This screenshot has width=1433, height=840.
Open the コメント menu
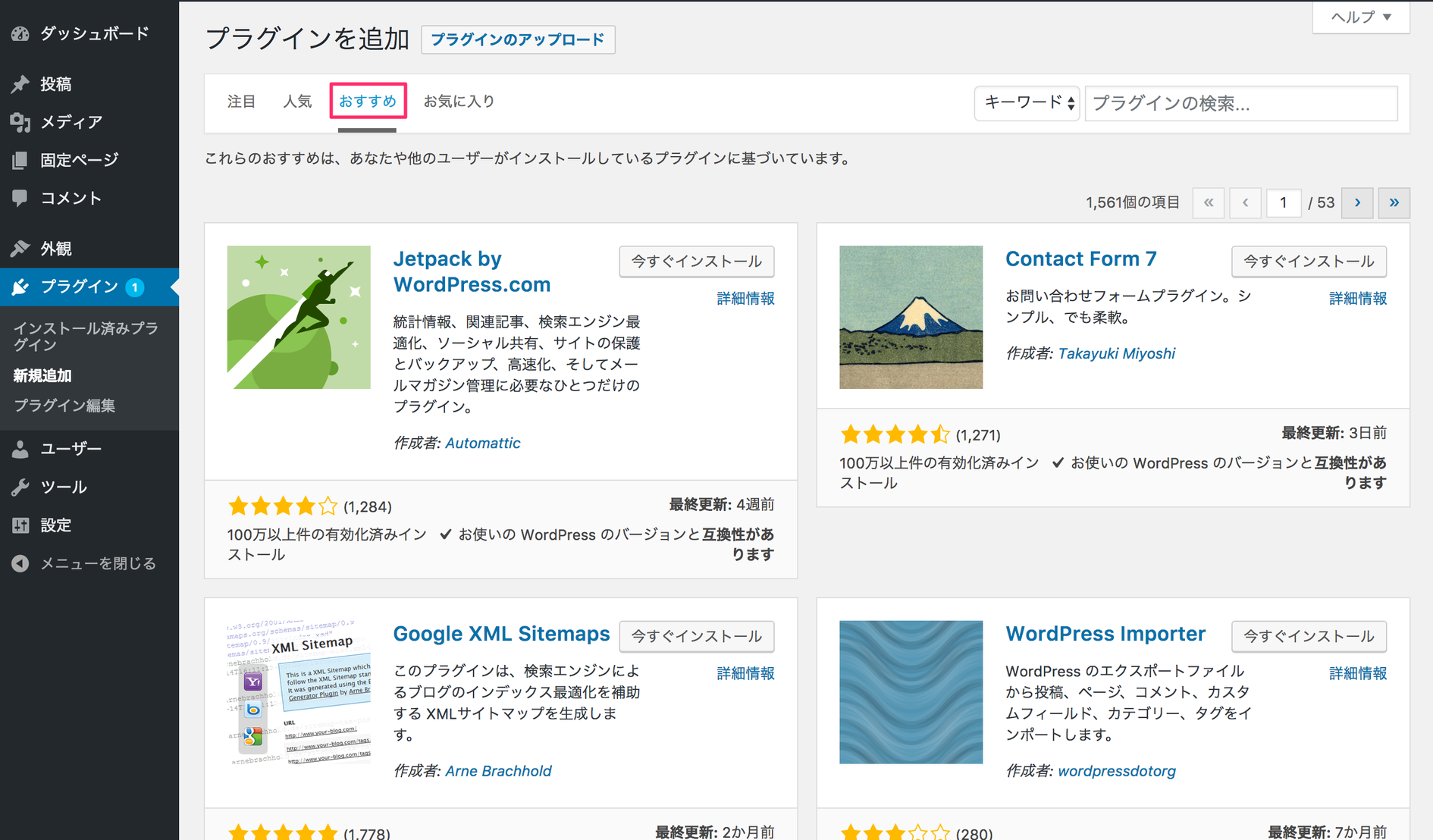click(x=89, y=198)
